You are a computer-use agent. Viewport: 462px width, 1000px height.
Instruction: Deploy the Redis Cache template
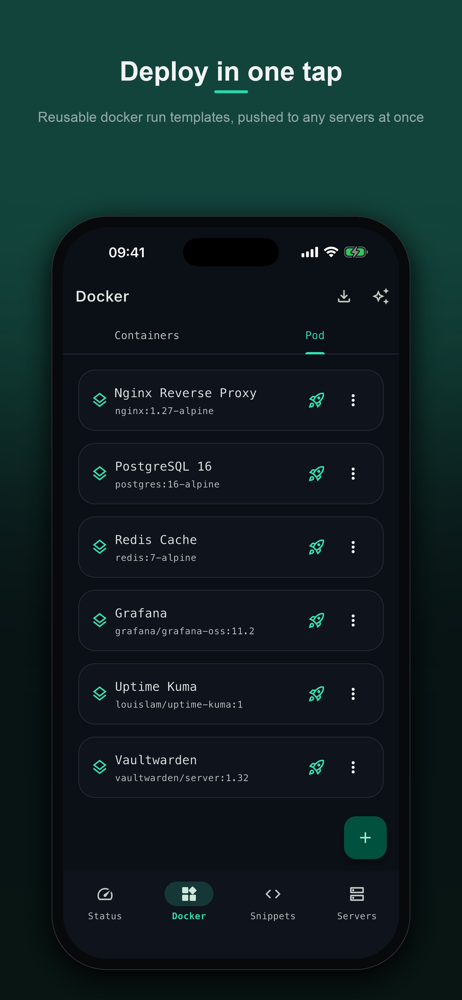(x=317, y=547)
